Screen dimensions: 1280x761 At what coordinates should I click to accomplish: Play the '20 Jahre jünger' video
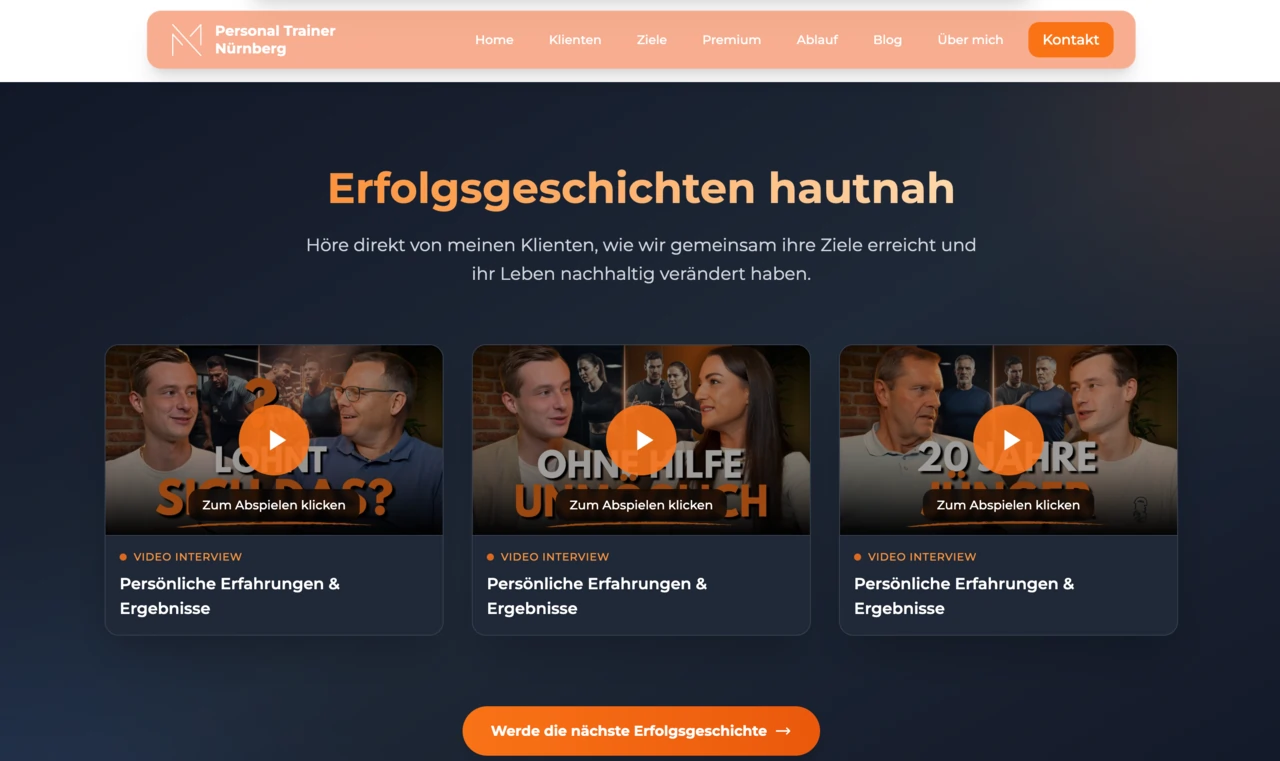1008,440
